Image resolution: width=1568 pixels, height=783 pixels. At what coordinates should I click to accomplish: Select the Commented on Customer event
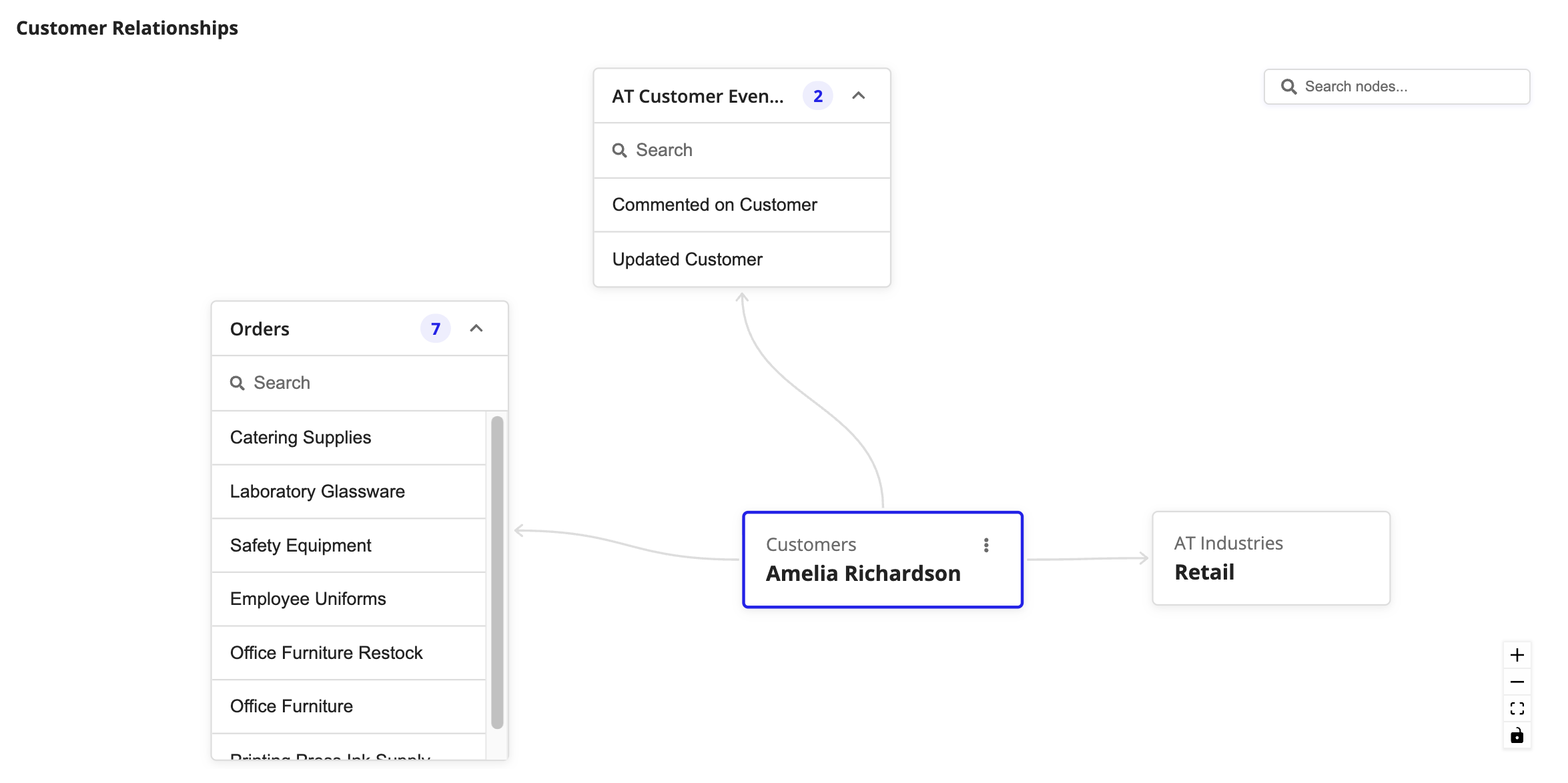[742, 205]
